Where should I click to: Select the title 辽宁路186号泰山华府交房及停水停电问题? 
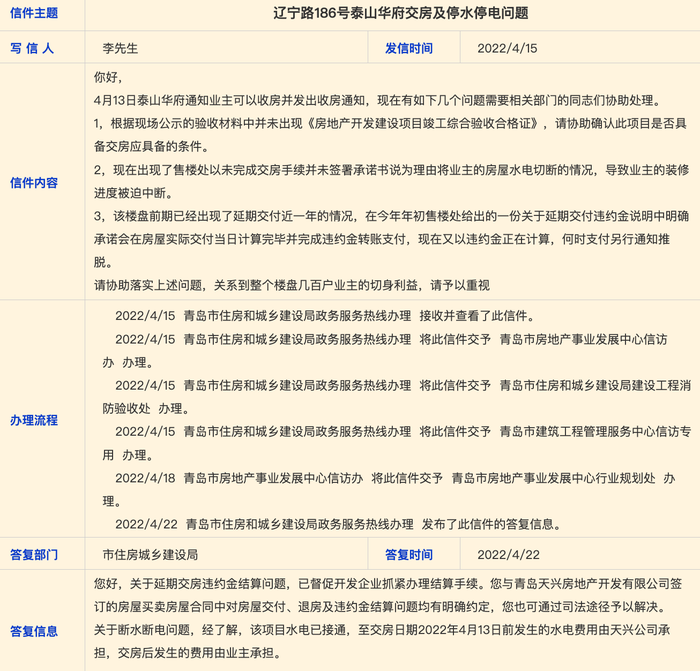[400, 13]
